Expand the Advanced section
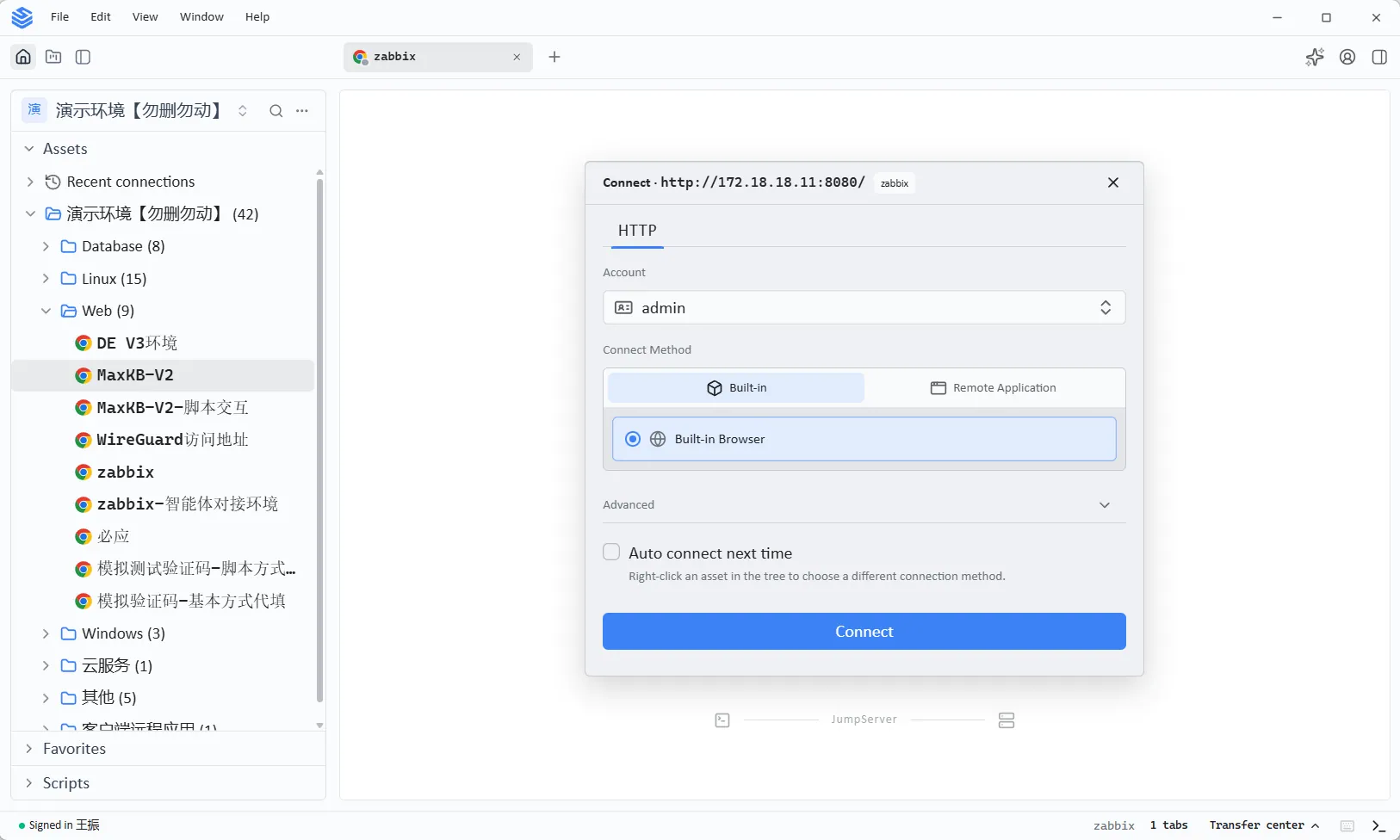 864,504
